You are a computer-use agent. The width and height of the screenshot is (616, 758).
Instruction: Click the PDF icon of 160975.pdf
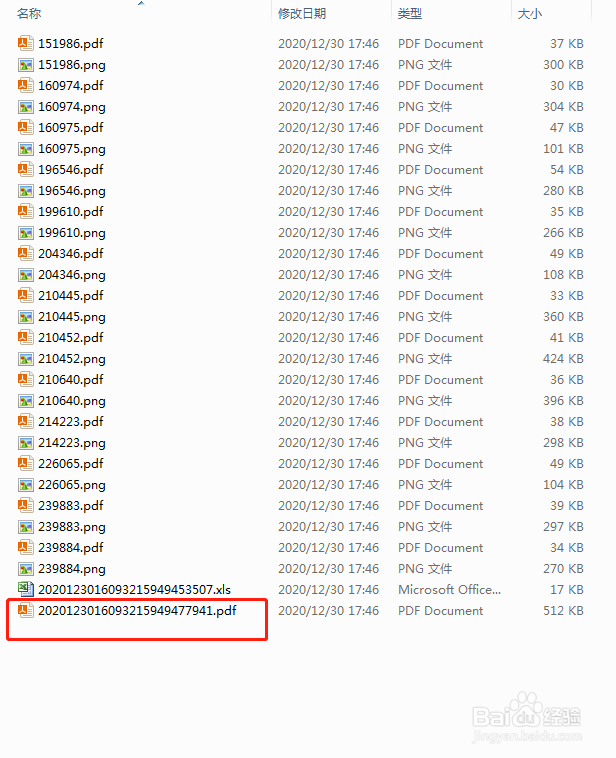coord(26,128)
